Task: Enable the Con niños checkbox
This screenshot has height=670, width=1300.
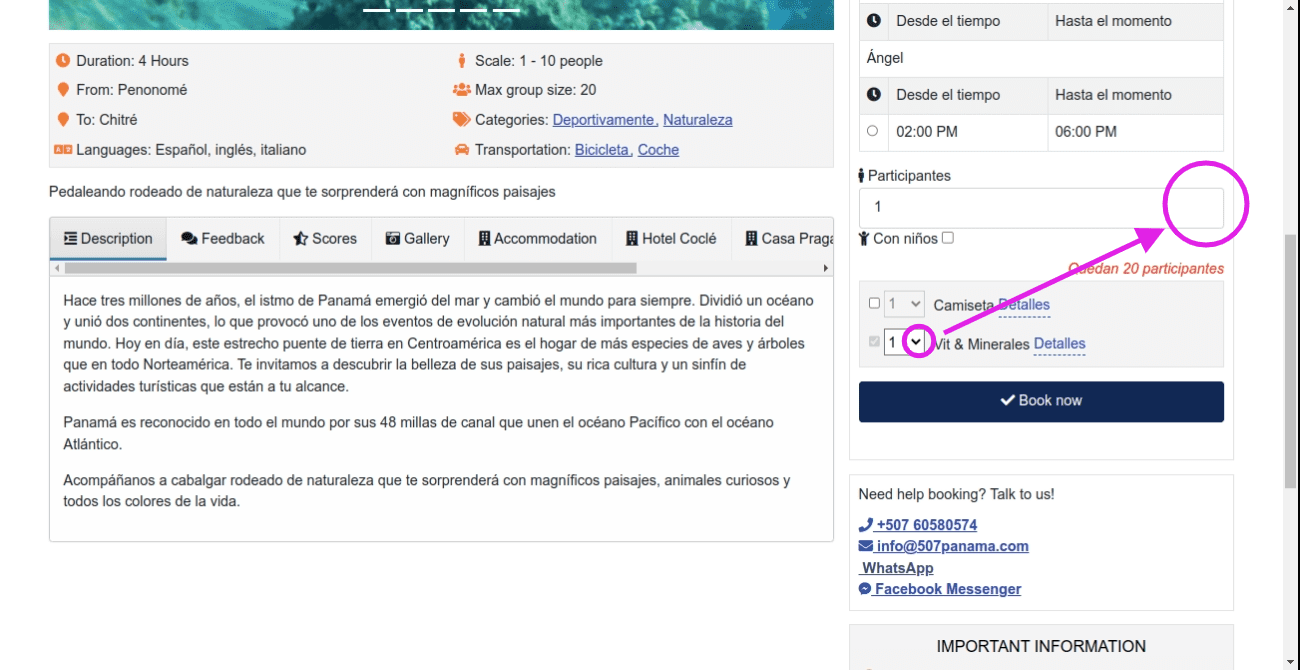Action: point(948,238)
